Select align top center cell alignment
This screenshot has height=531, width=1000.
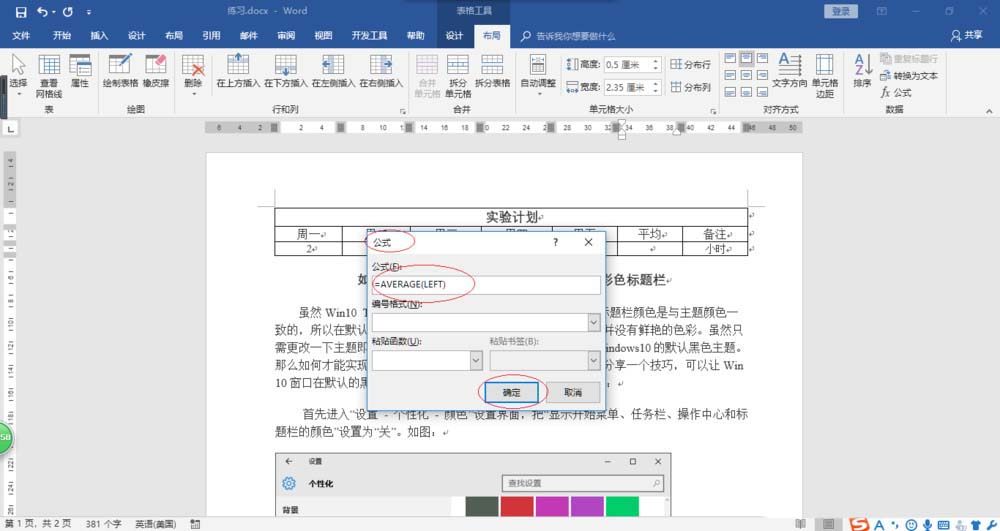click(746, 59)
